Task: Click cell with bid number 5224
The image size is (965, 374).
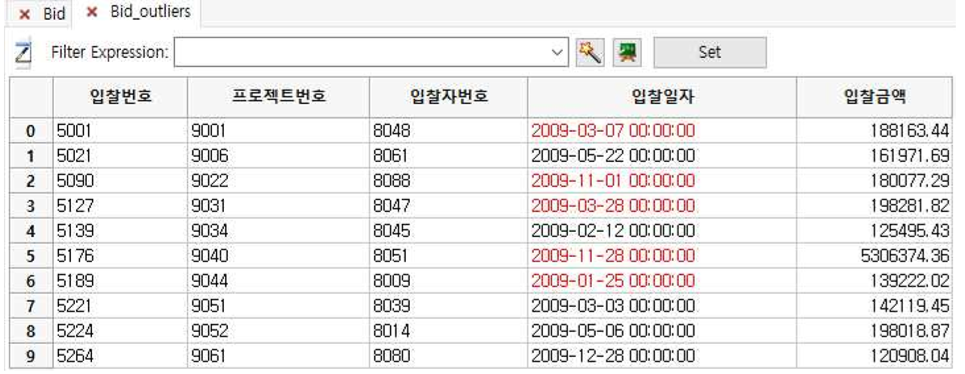Action: pyautogui.click(x=120, y=332)
